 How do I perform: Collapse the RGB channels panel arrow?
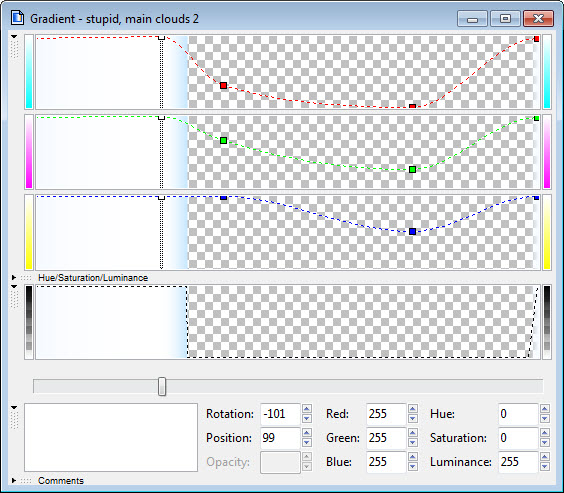[x=14, y=37]
